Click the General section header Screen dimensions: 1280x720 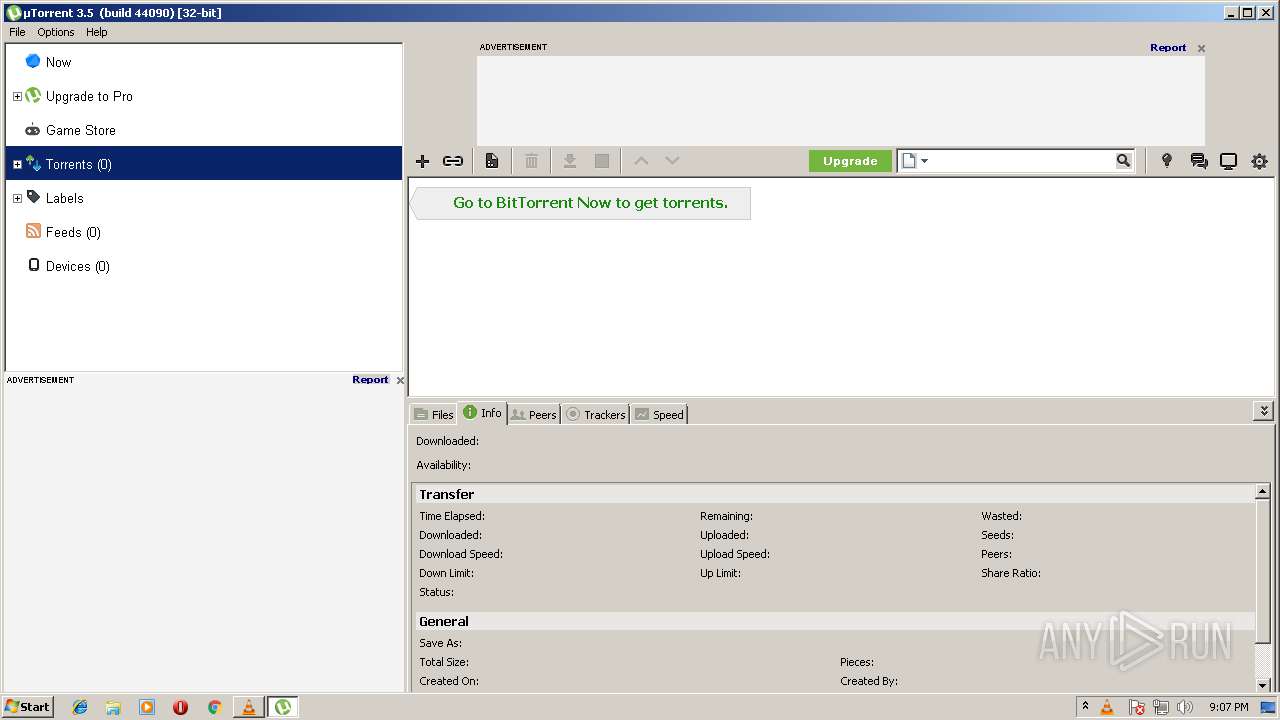pyautogui.click(x=834, y=621)
